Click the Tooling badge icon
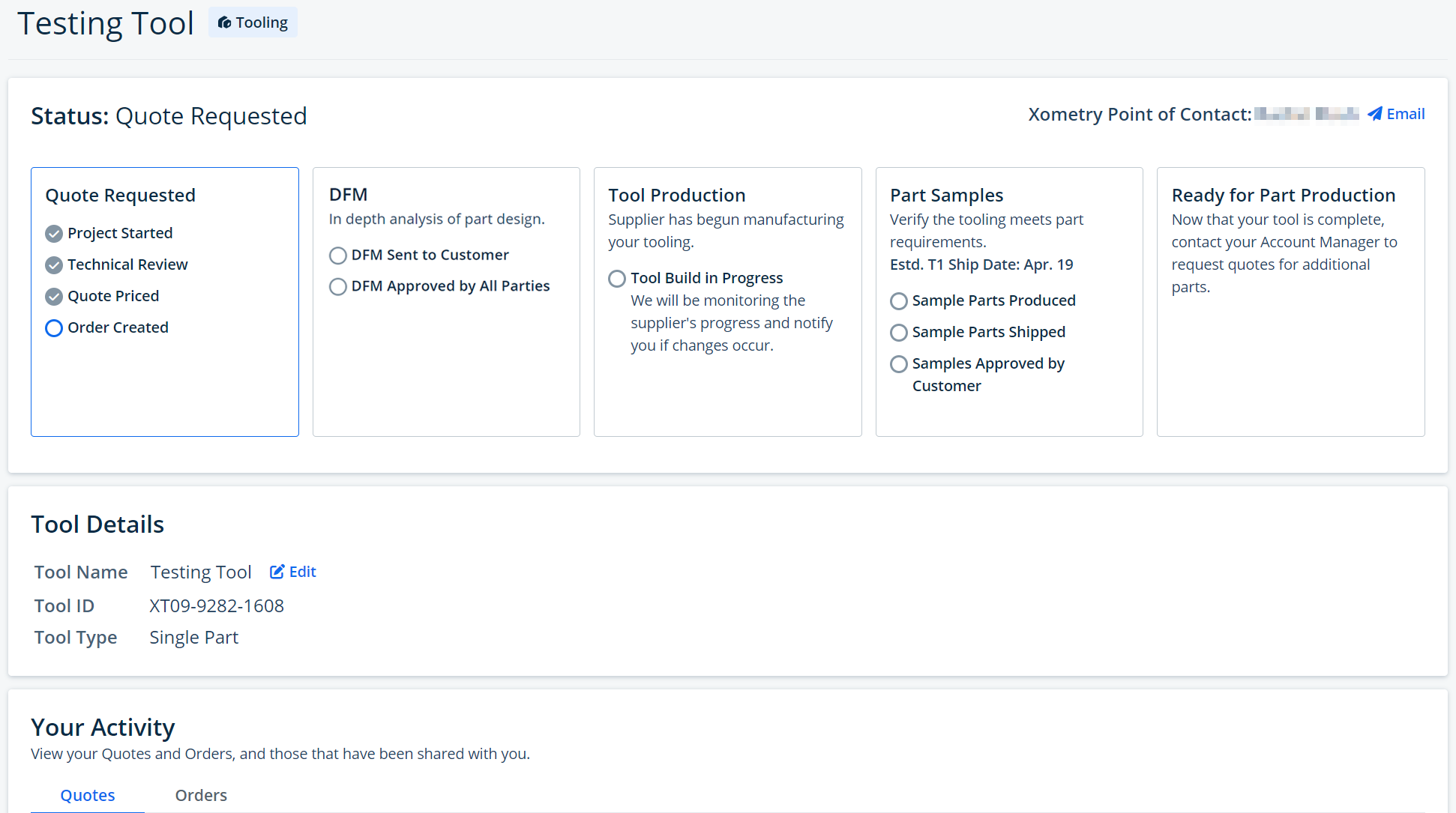1456x813 pixels. pyautogui.click(x=225, y=22)
